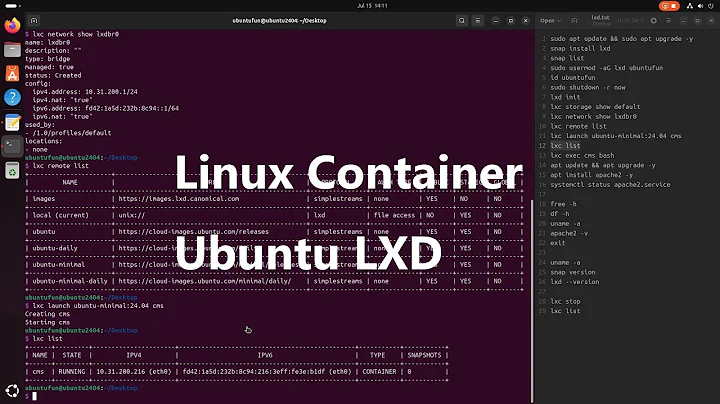This screenshot has width=720, height=404.
Task: Click line 'lxc stop' in editor
Action: pyautogui.click(x=565, y=301)
